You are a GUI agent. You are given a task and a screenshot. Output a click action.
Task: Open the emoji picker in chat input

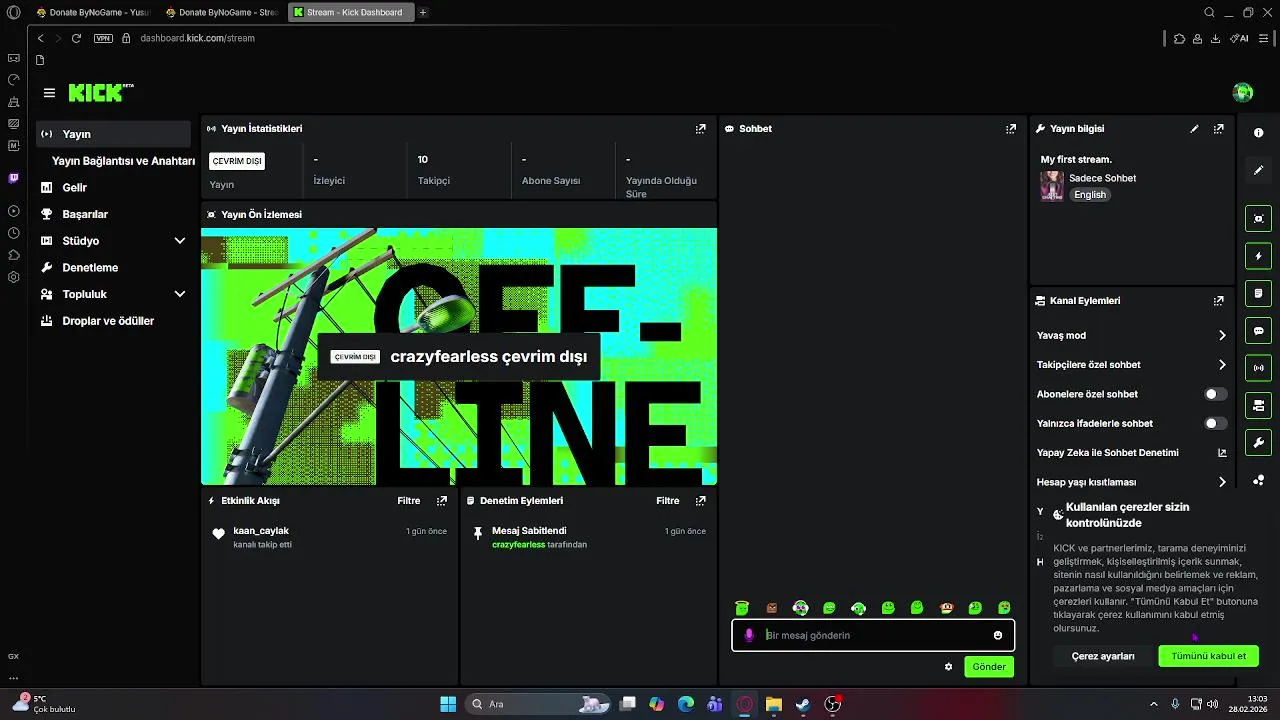(x=998, y=635)
